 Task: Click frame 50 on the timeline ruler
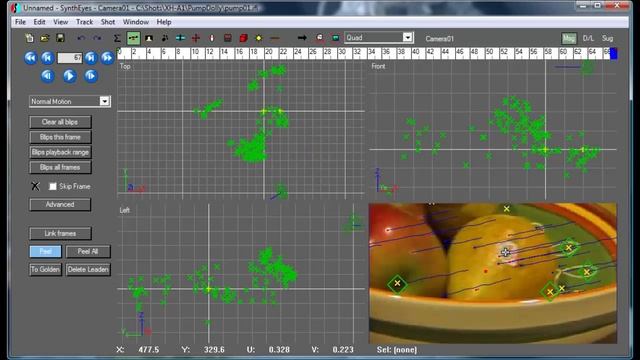pyautogui.click(x=489, y=53)
